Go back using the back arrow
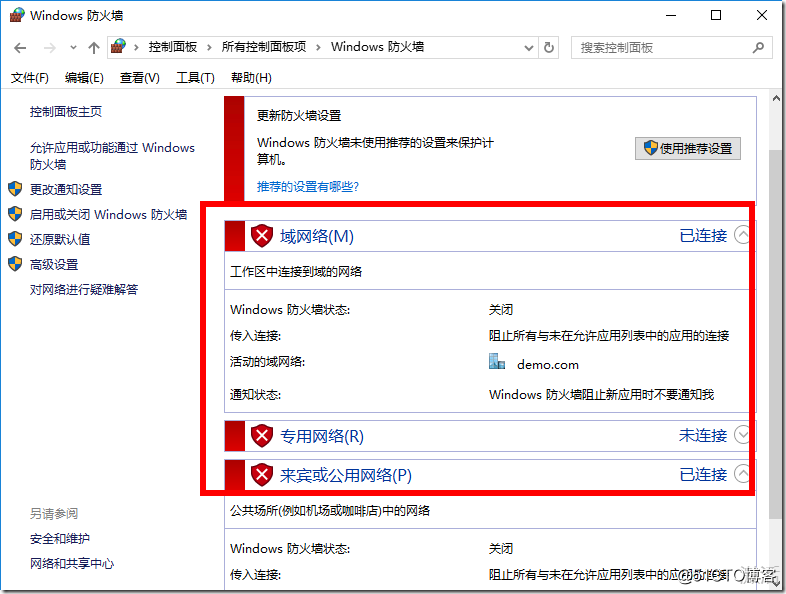Image resolution: width=786 pixels, height=594 pixels. [20, 48]
